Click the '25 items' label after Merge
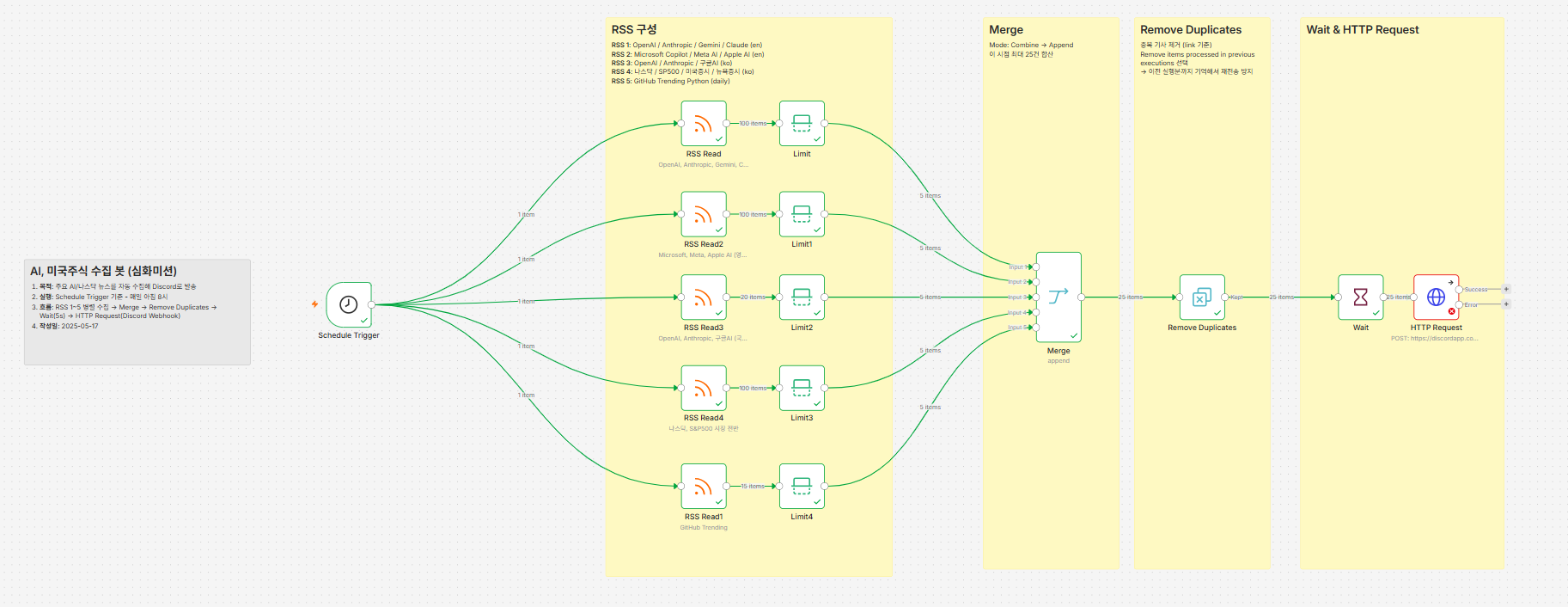This screenshot has width=1568, height=607. pyautogui.click(x=1131, y=297)
